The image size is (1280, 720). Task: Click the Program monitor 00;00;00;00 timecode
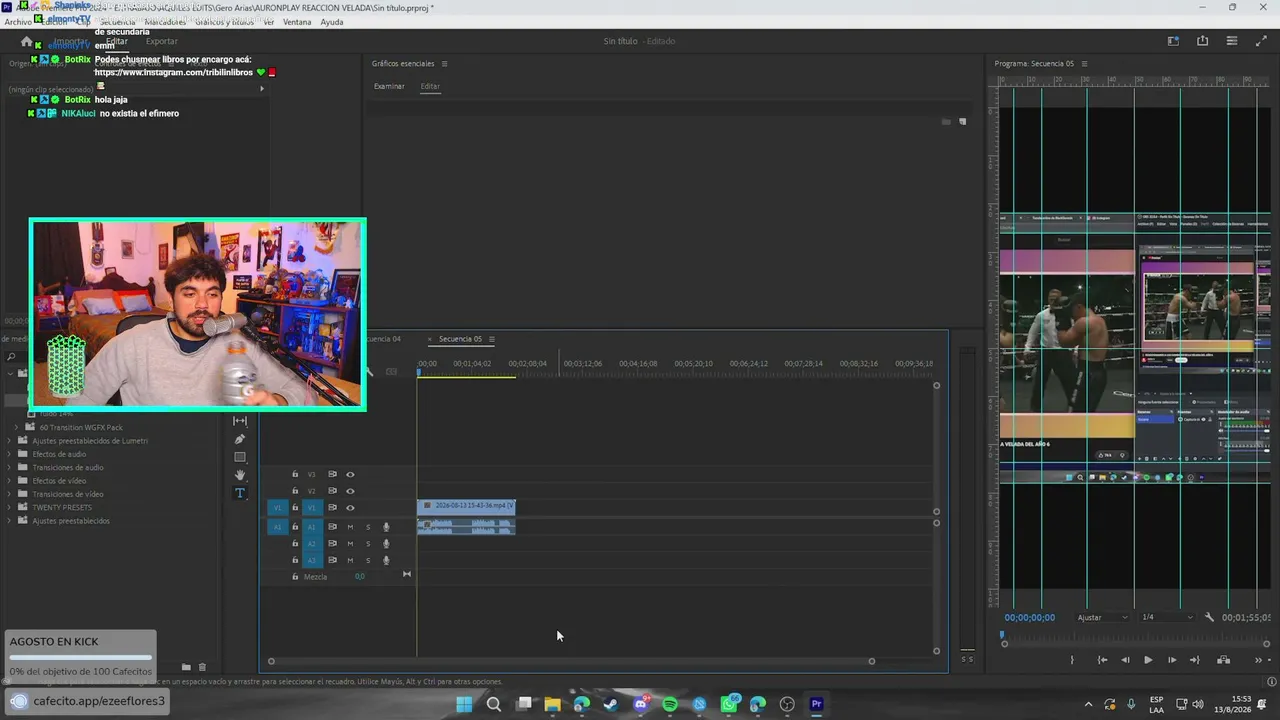point(1030,618)
